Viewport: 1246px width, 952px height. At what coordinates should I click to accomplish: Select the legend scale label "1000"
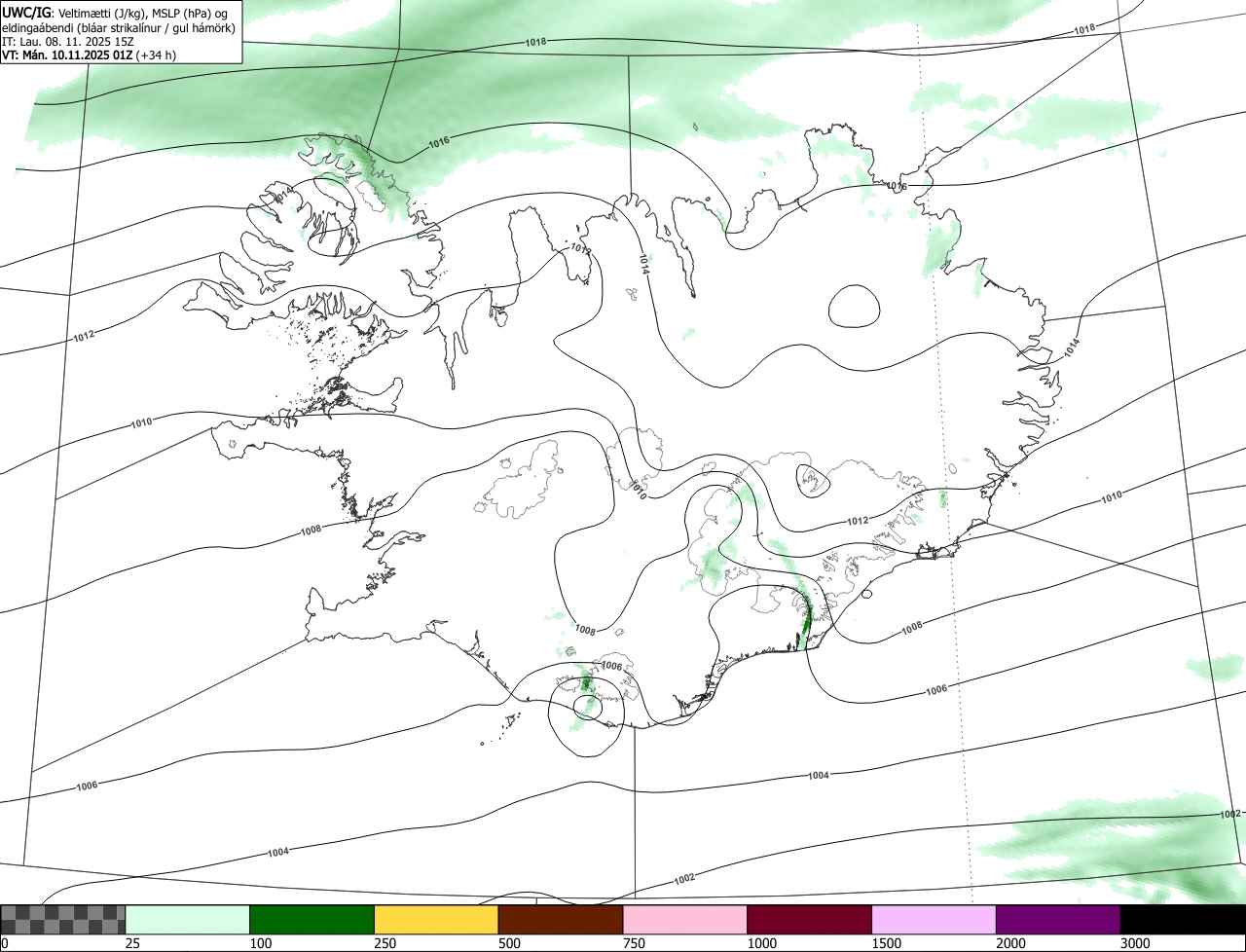click(x=762, y=943)
